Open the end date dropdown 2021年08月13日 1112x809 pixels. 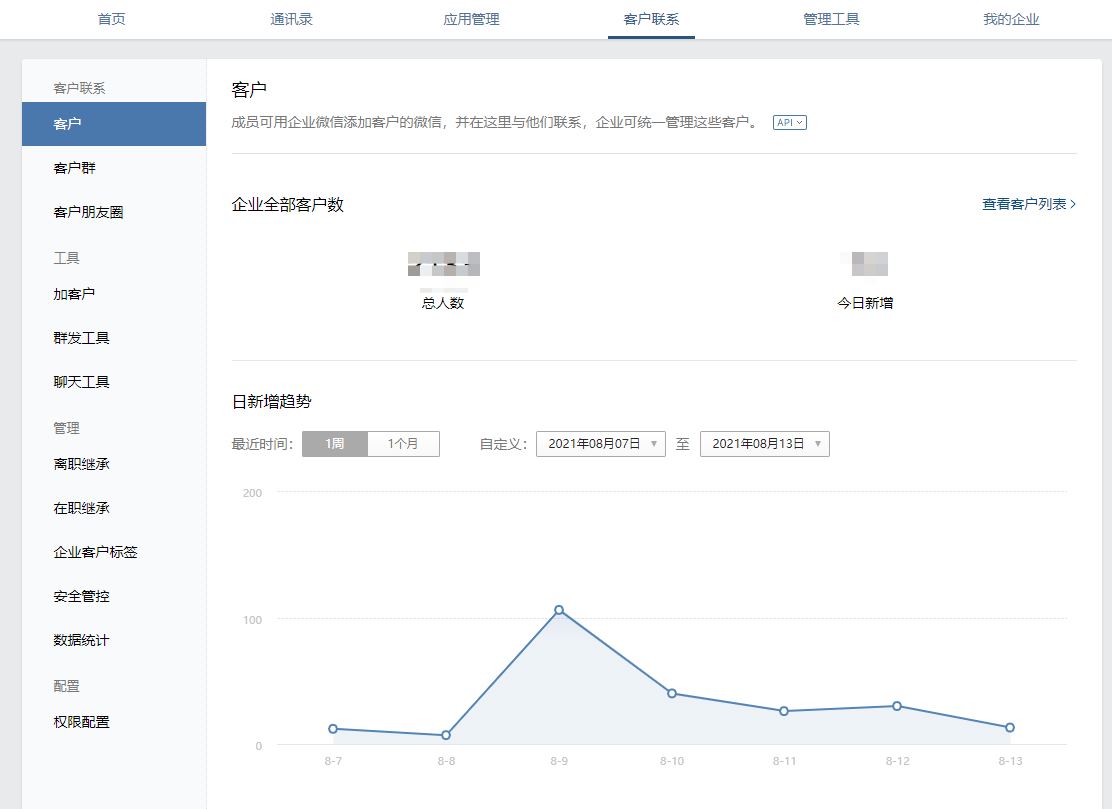(764, 444)
